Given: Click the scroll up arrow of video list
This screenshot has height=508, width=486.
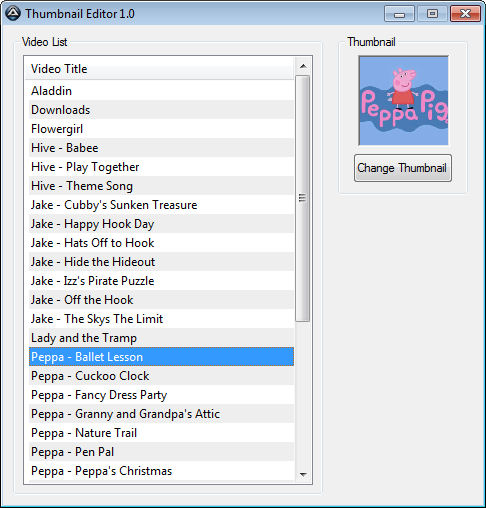Looking at the screenshot, I should click(x=303, y=66).
